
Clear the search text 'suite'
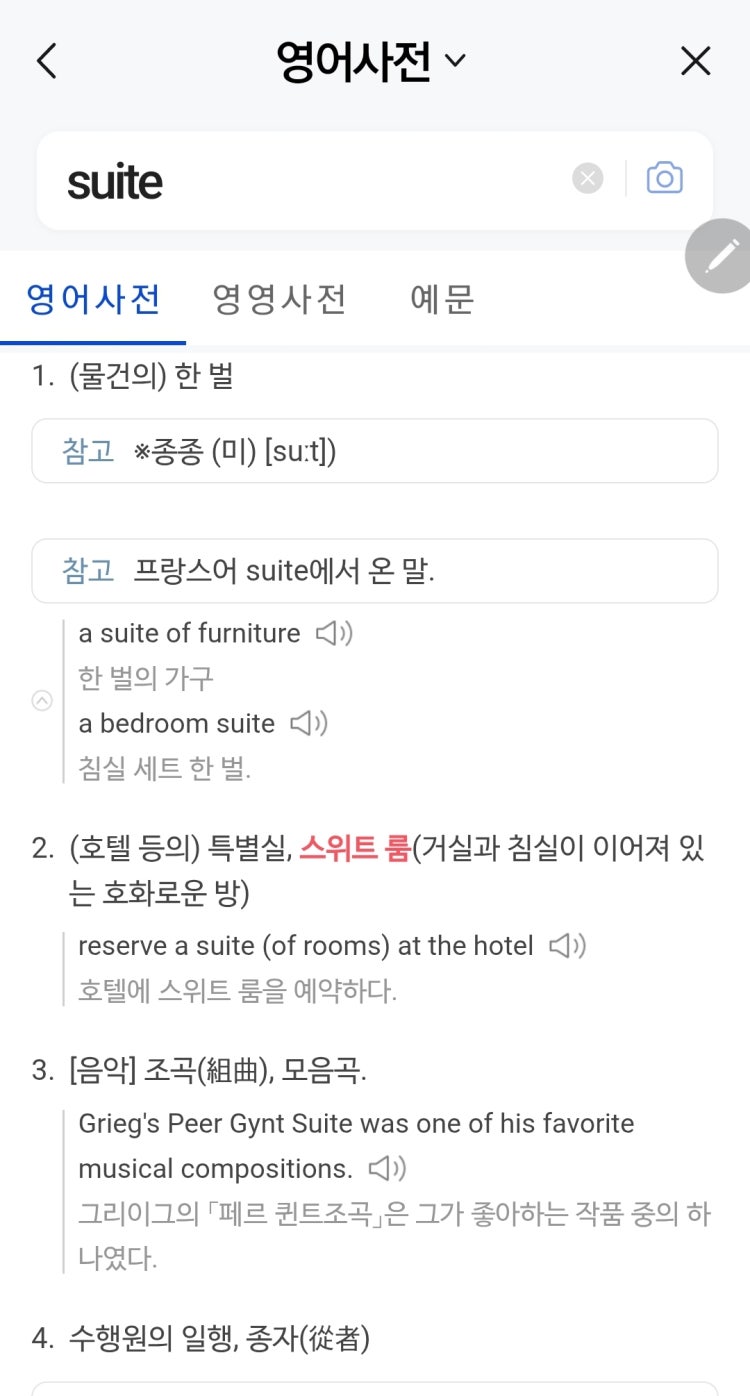coord(588,179)
